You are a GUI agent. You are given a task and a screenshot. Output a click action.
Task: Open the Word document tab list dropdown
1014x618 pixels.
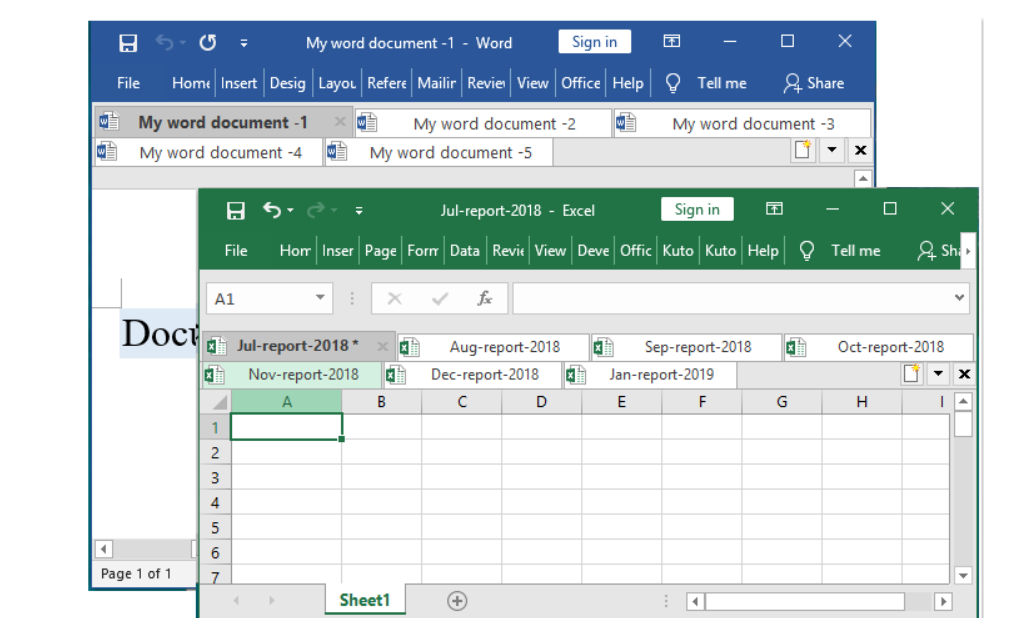(832, 150)
